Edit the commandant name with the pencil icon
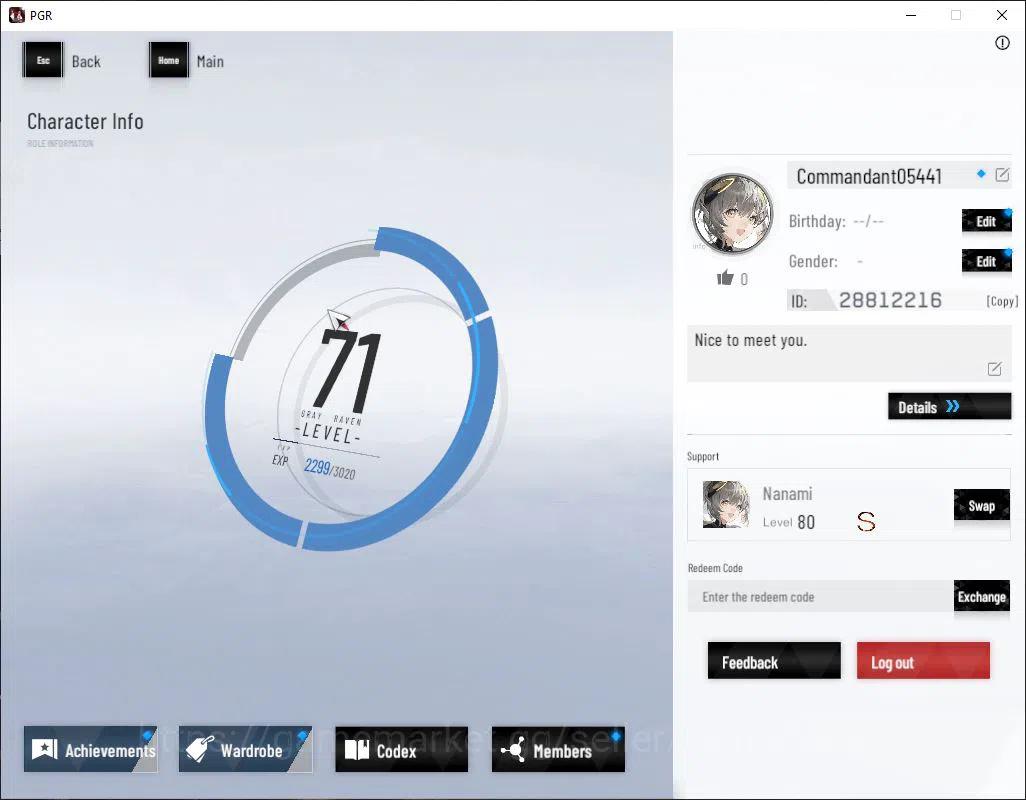 (1002, 175)
